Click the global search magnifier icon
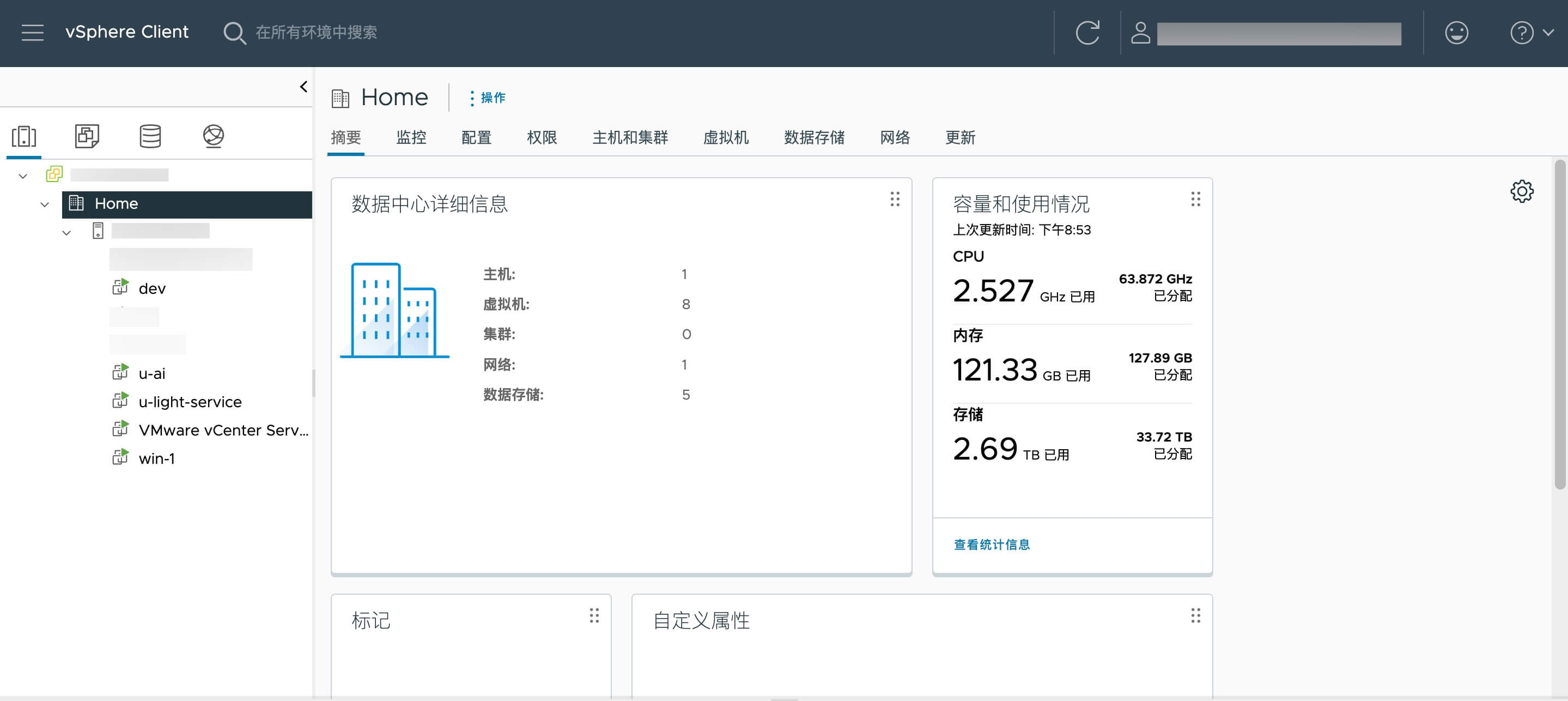Screen dimensions: 1568x701 pos(234,33)
